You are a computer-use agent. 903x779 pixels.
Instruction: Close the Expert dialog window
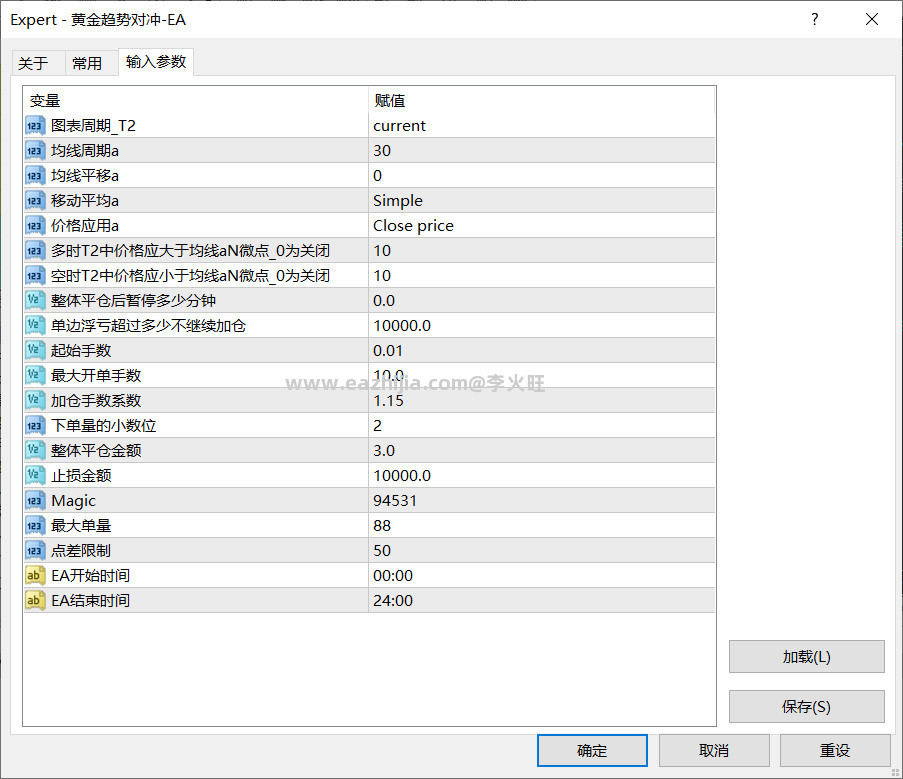click(x=872, y=20)
